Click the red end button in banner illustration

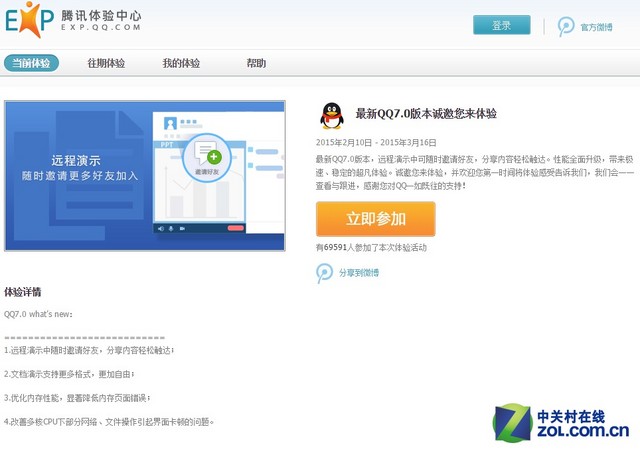[236, 228]
